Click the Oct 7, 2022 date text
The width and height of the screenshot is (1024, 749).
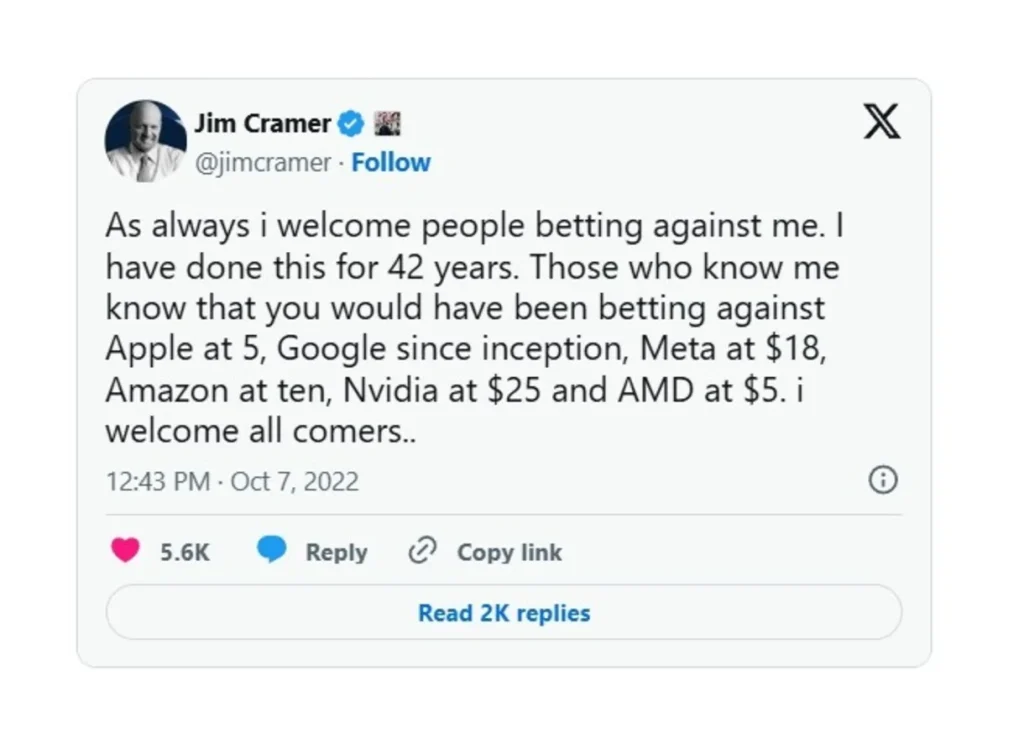294,482
